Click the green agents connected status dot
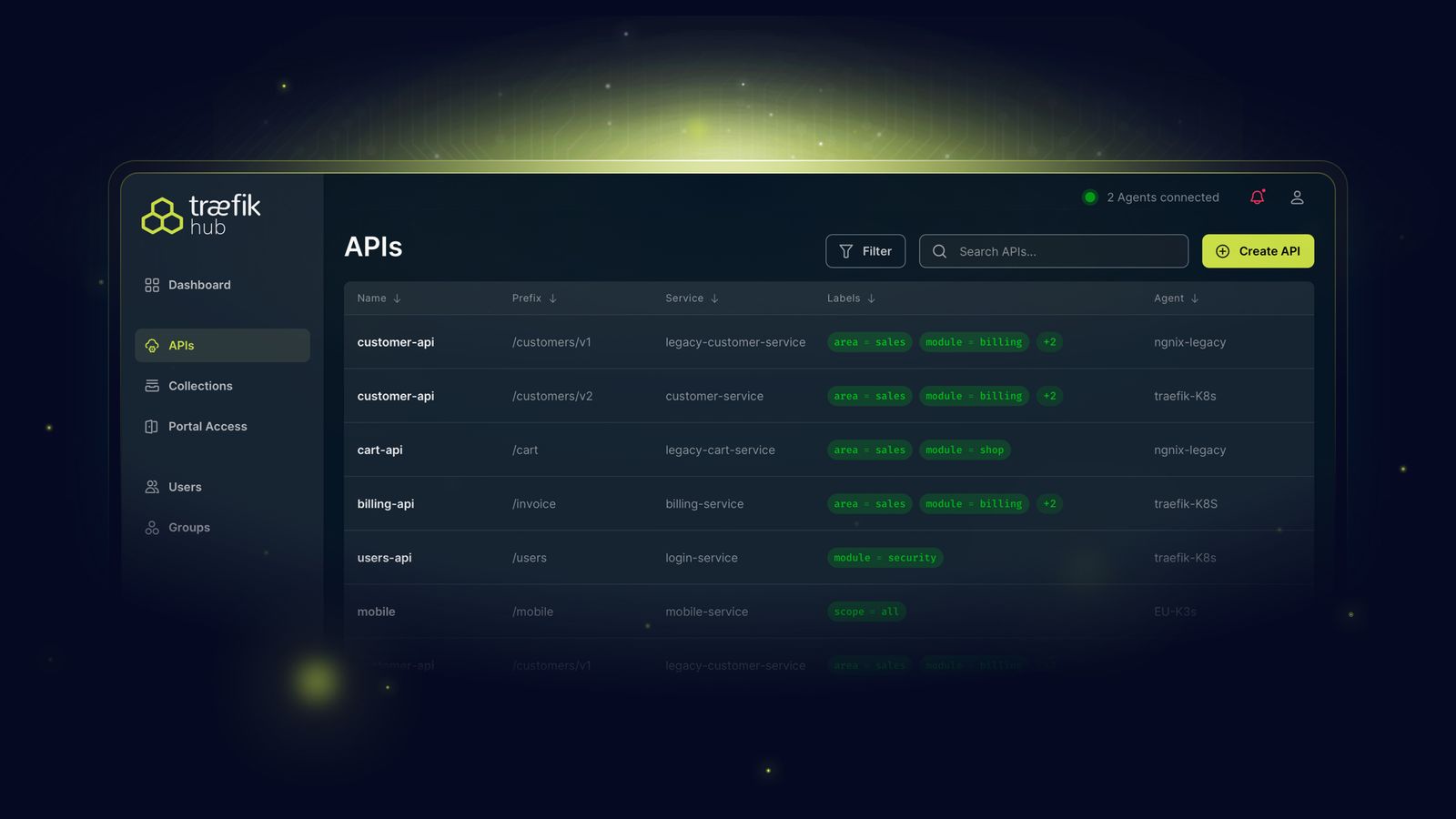Image resolution: width=1456 pixels, height=819 pixels. 1089,197
